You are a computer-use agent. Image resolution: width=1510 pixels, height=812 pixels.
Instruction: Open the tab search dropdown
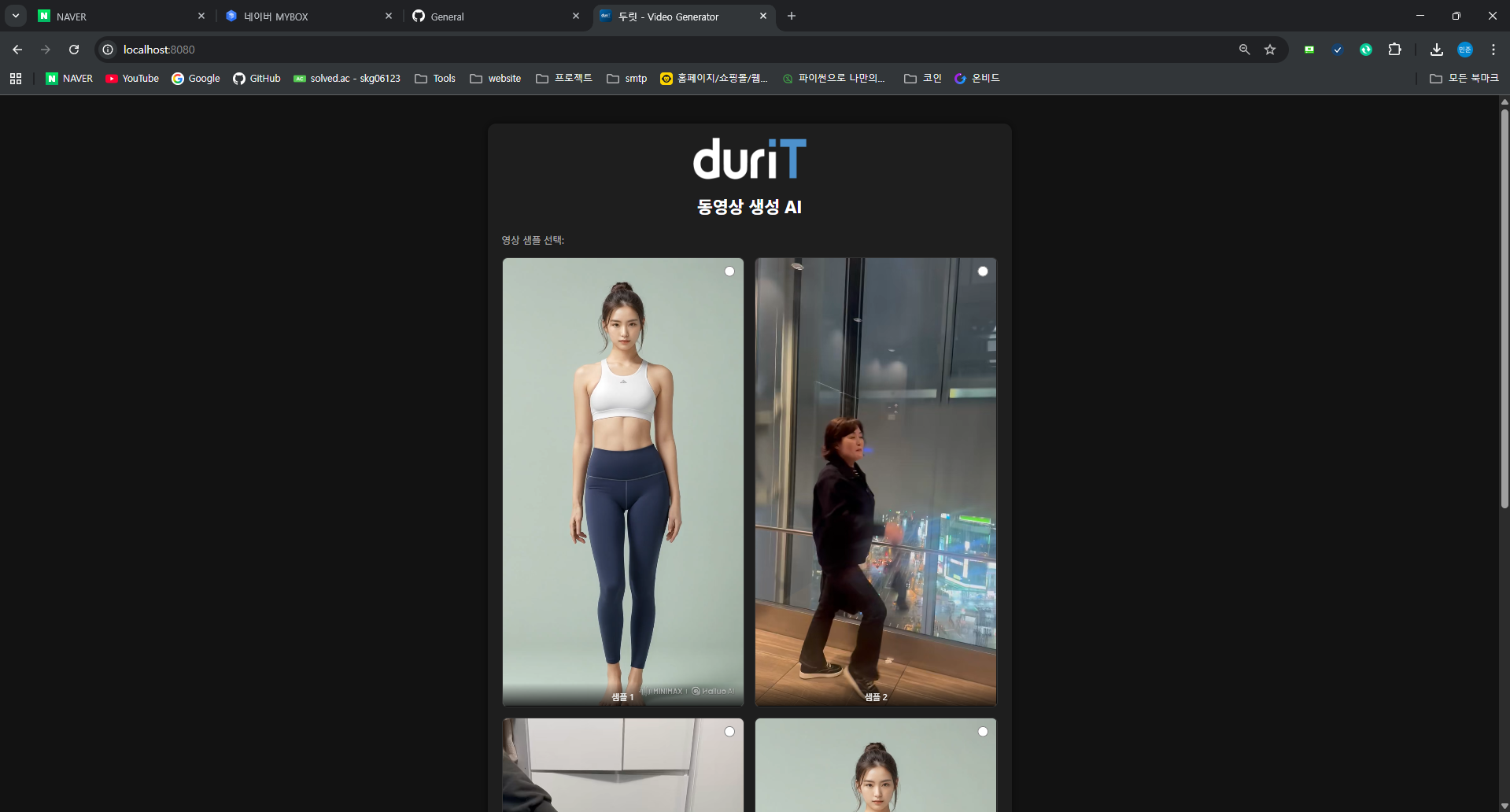(16, 16)
